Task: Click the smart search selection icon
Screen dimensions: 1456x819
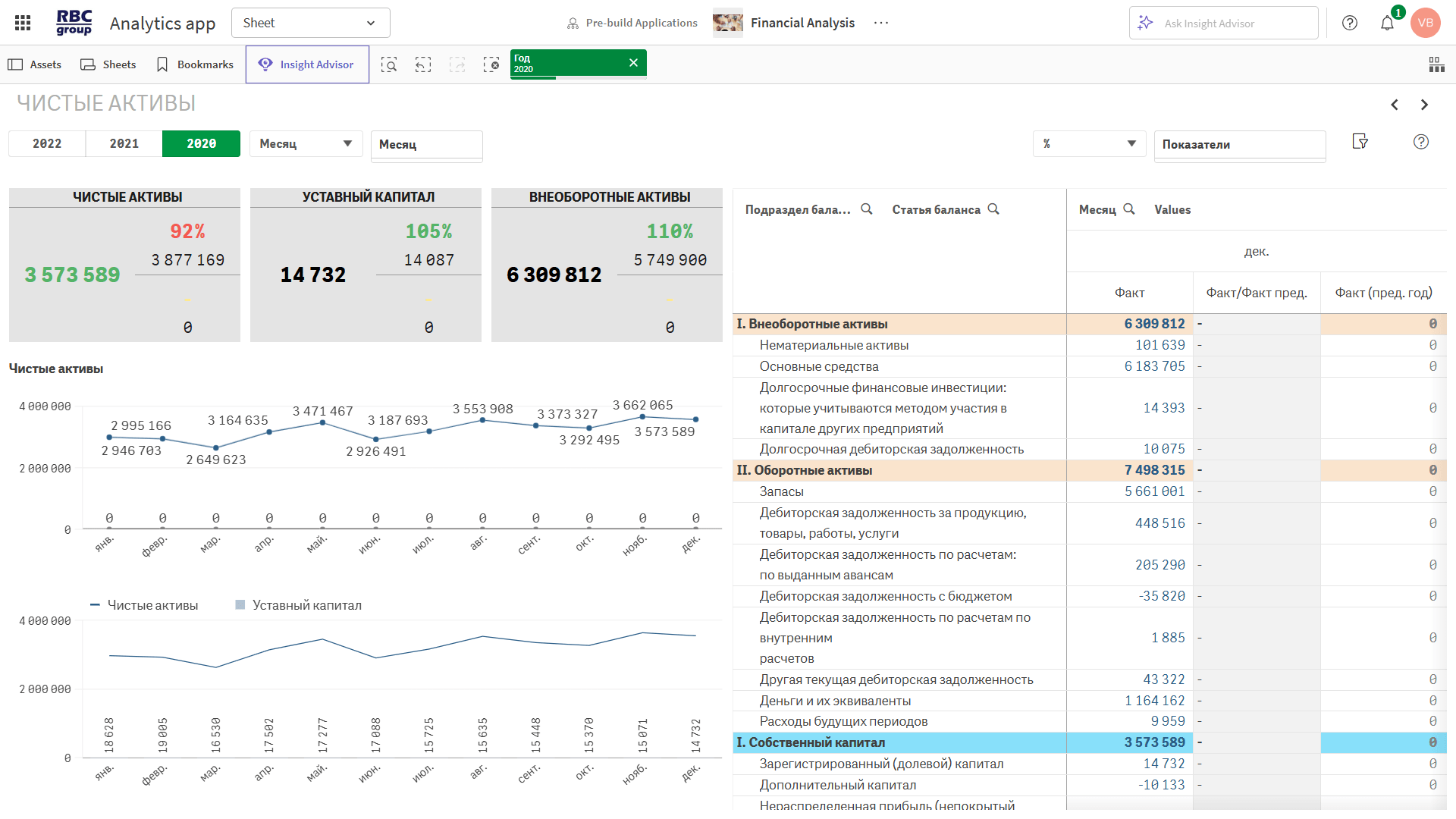Action: tap(389, 64)
